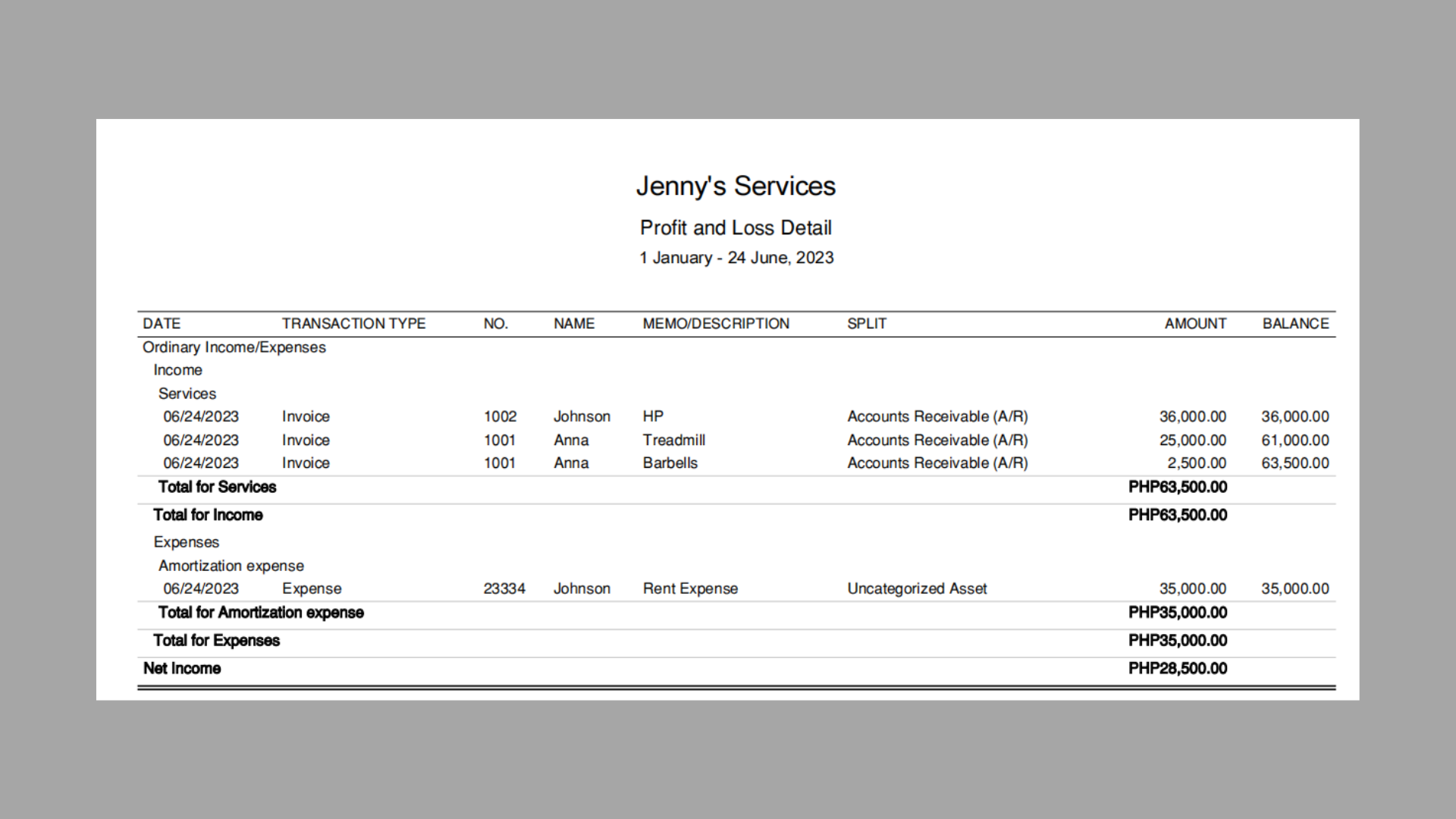
Task: Click Total for Amortization expense amount
Action: pyautogui.click(x=1177, y=613)
